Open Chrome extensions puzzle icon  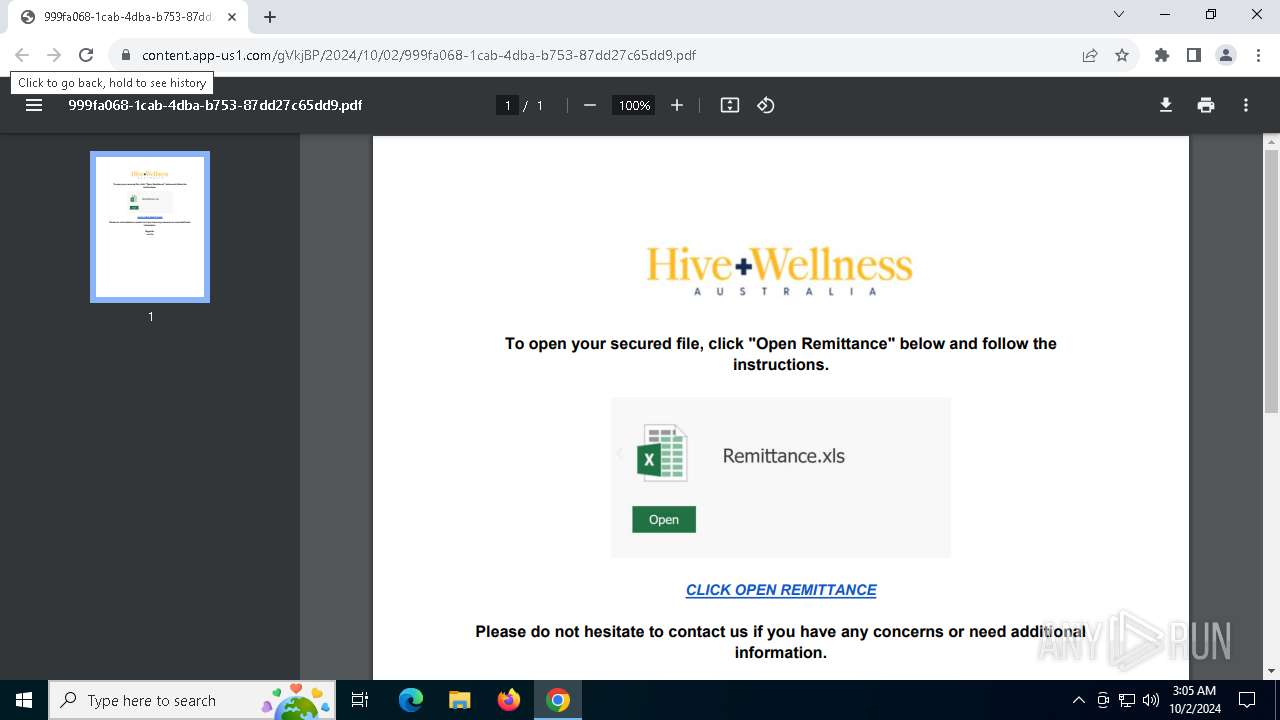pyautogui.click(x=1162, y=55)
